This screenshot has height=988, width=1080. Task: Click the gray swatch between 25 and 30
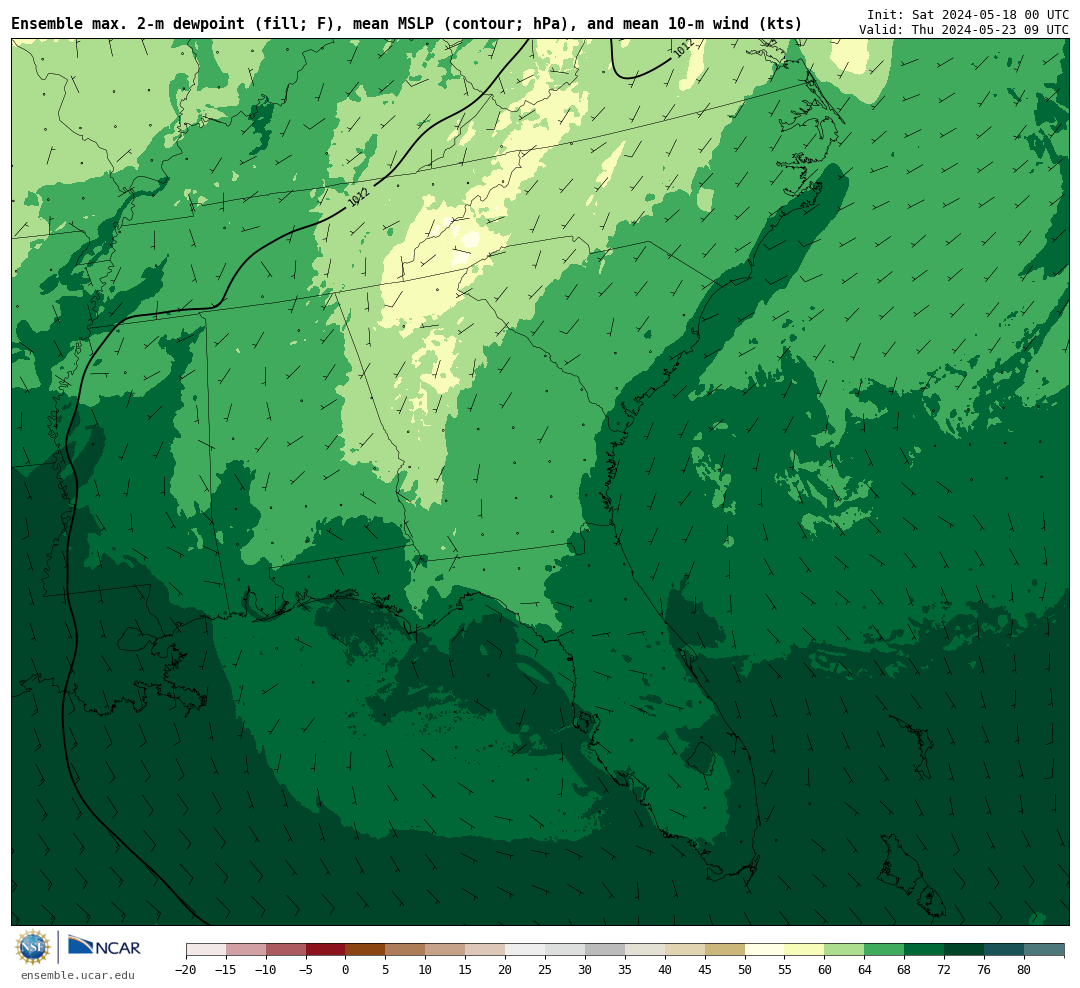565,950
